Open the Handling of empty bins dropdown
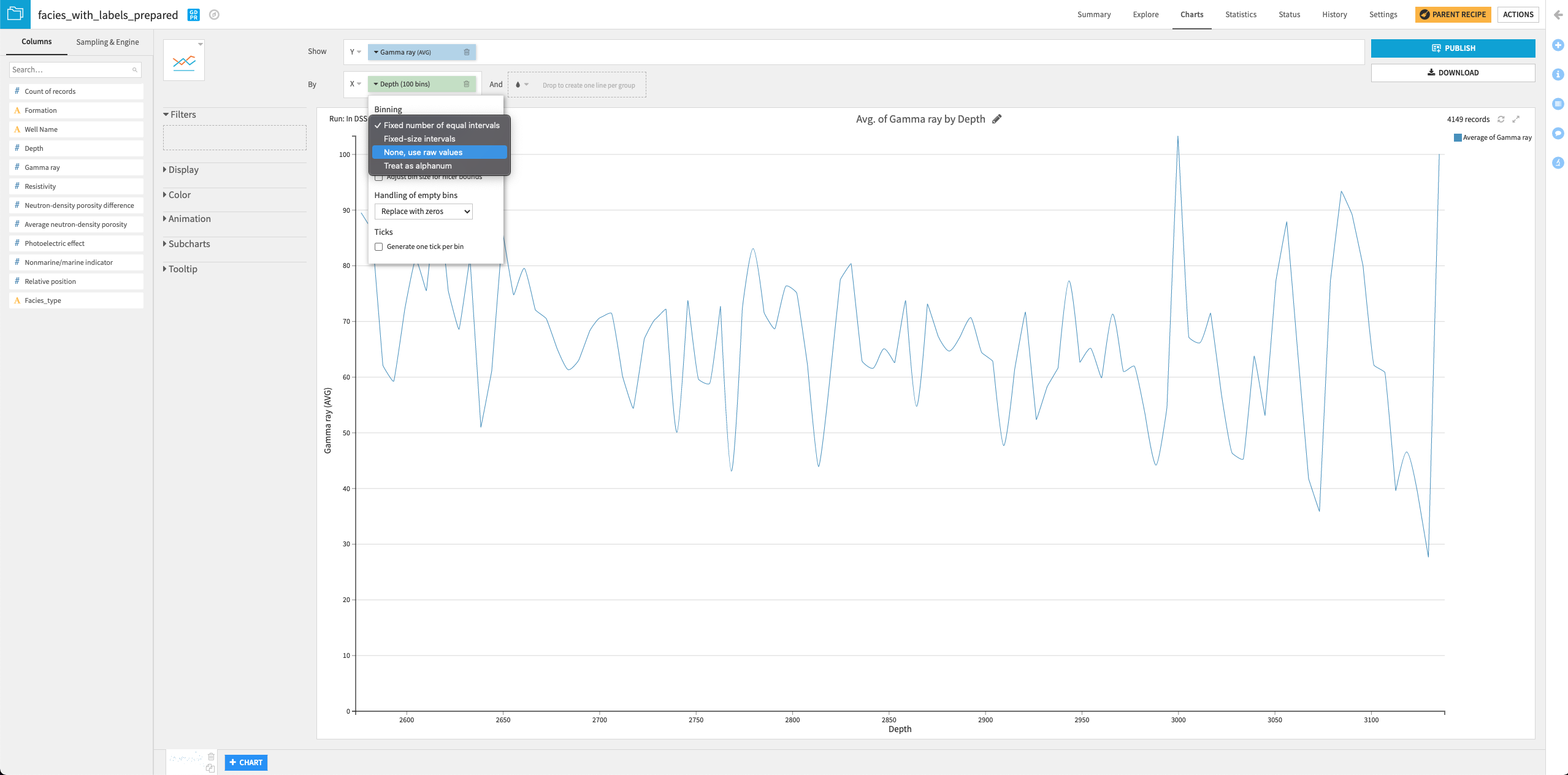 pyautogui.click(x=423, y=211)
